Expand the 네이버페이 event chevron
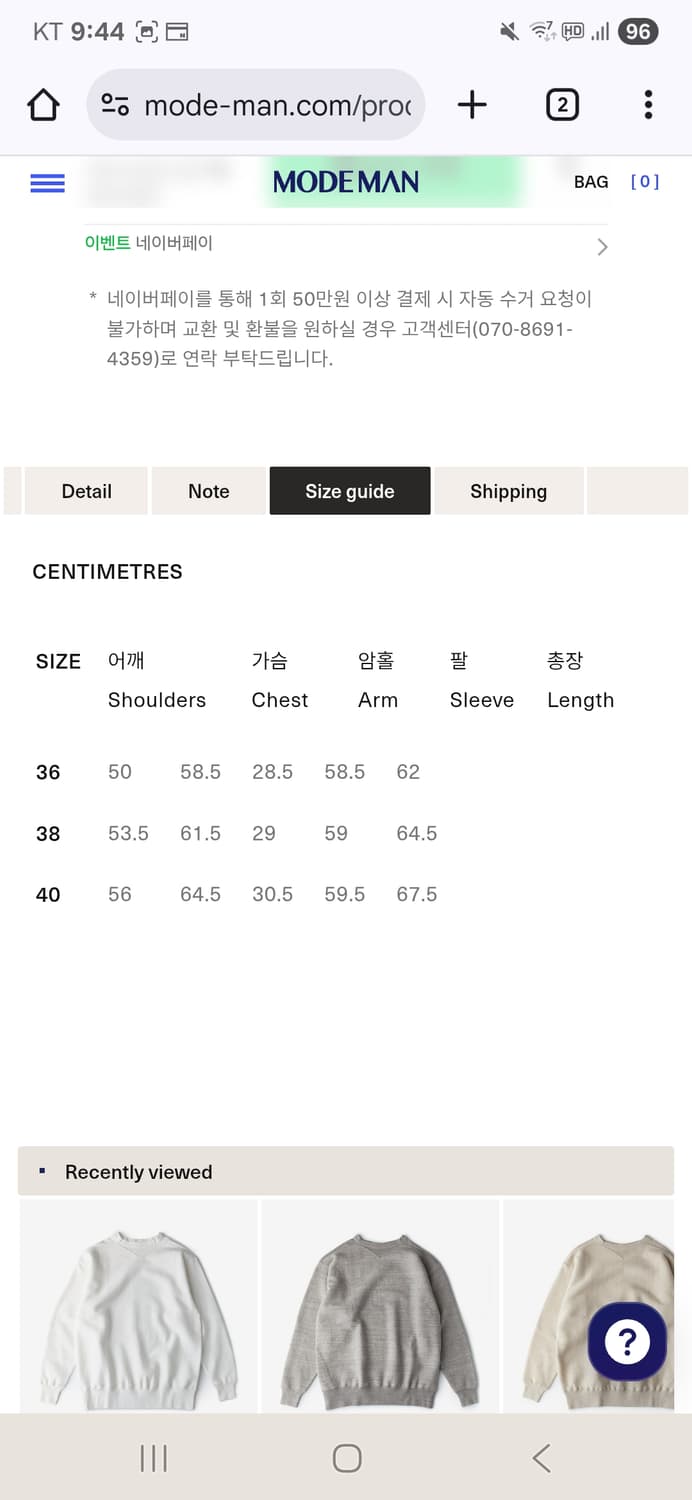692x1500 pixels. [602, 247]
